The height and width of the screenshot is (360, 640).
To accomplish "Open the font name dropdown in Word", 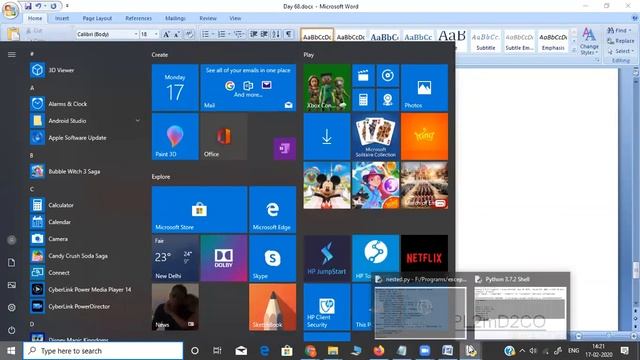I will pyautogui.click(x=136, y=34).
